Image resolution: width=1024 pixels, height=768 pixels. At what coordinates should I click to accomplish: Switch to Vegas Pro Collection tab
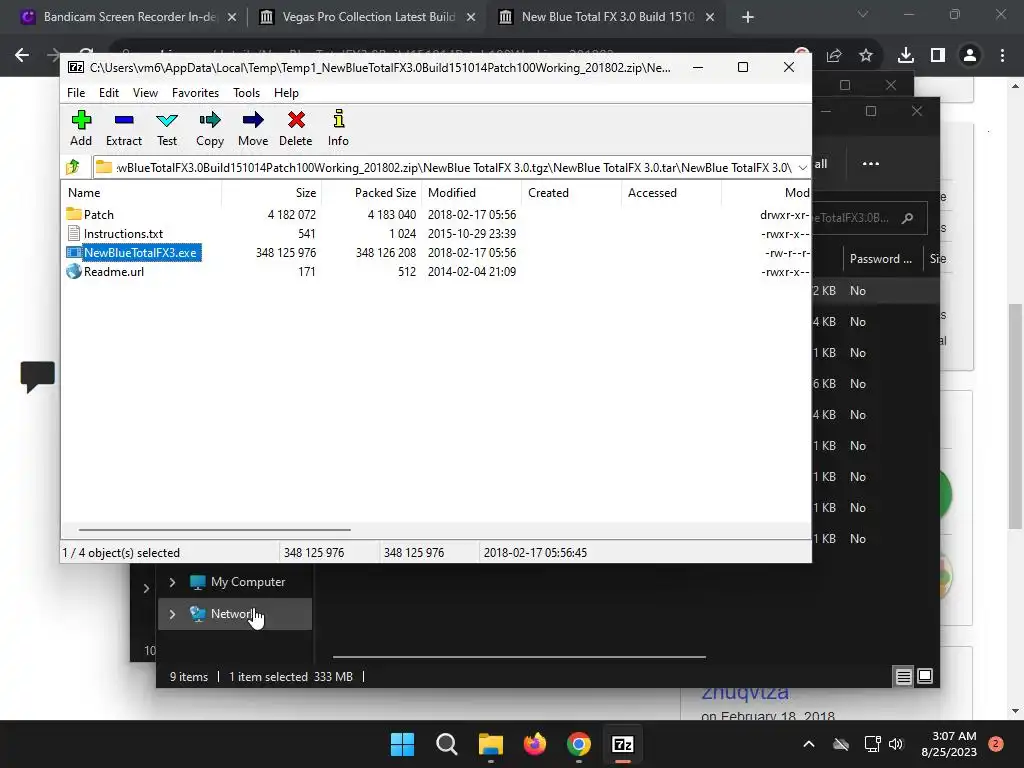(x=368, y=17)
